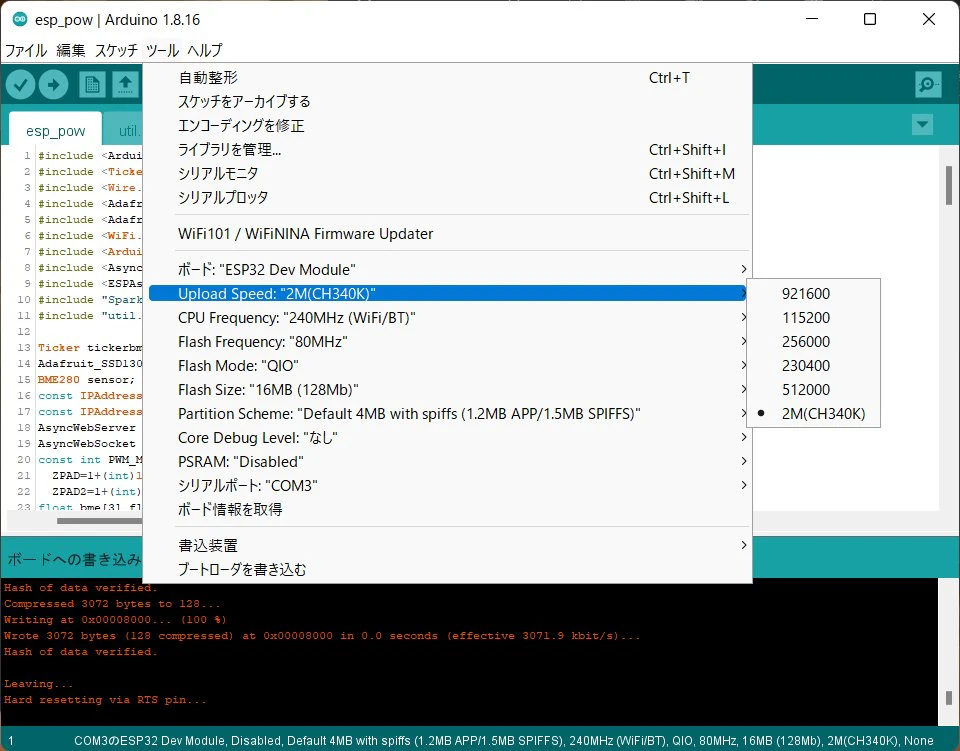Click the Open sketch up-arrow icon
The height and width of the screenshot is (751, 960).
[x=125, y=84]
